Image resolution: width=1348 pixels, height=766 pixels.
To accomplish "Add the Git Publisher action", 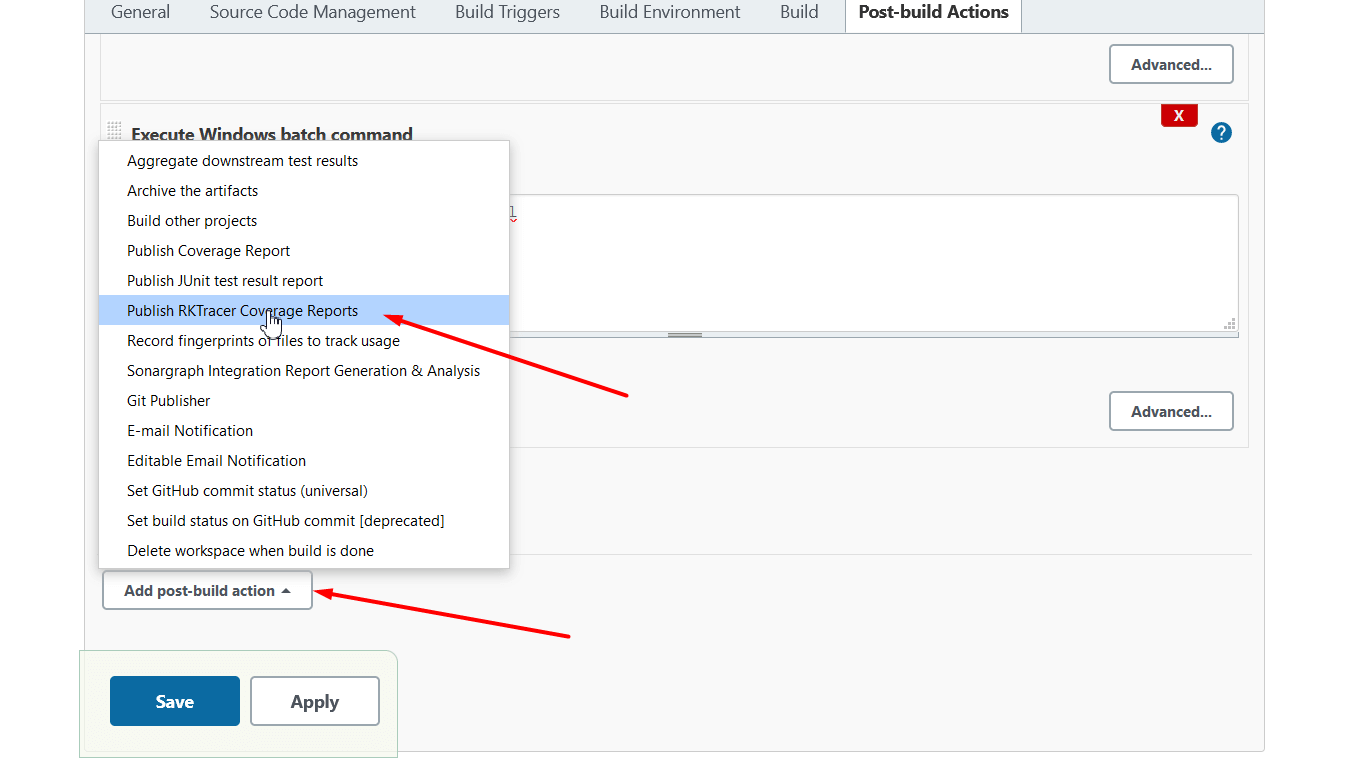I will point(168,400).
